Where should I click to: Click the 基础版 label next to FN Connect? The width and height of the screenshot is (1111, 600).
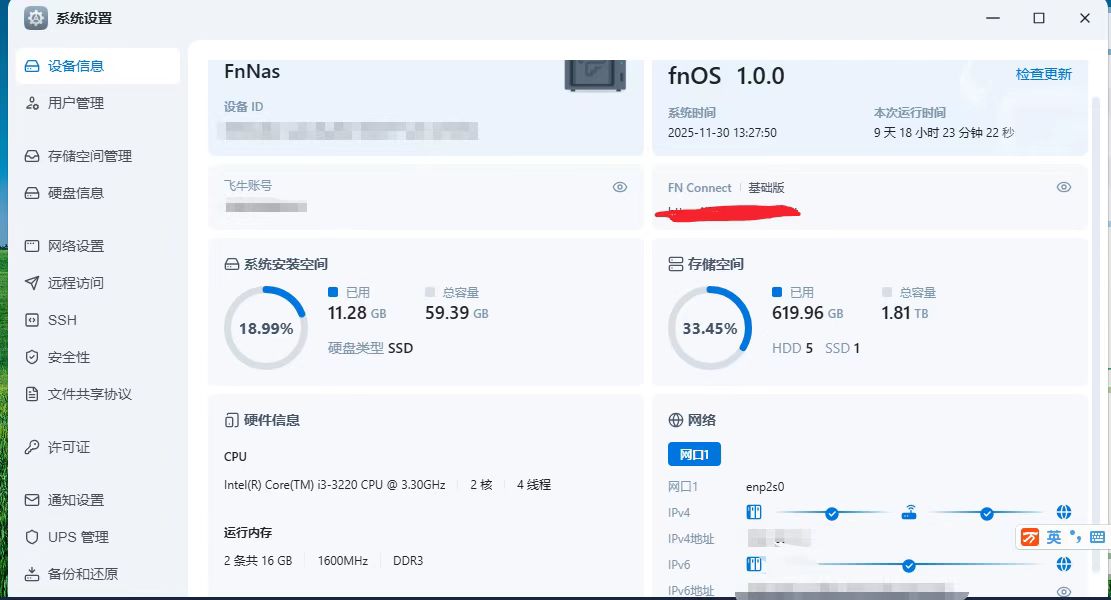766,188
